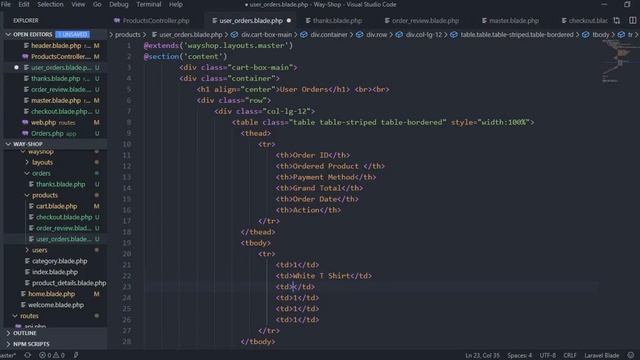Click on the Explorer panel title
This screenshot has height=360, width=640.
tap(26, 20)
